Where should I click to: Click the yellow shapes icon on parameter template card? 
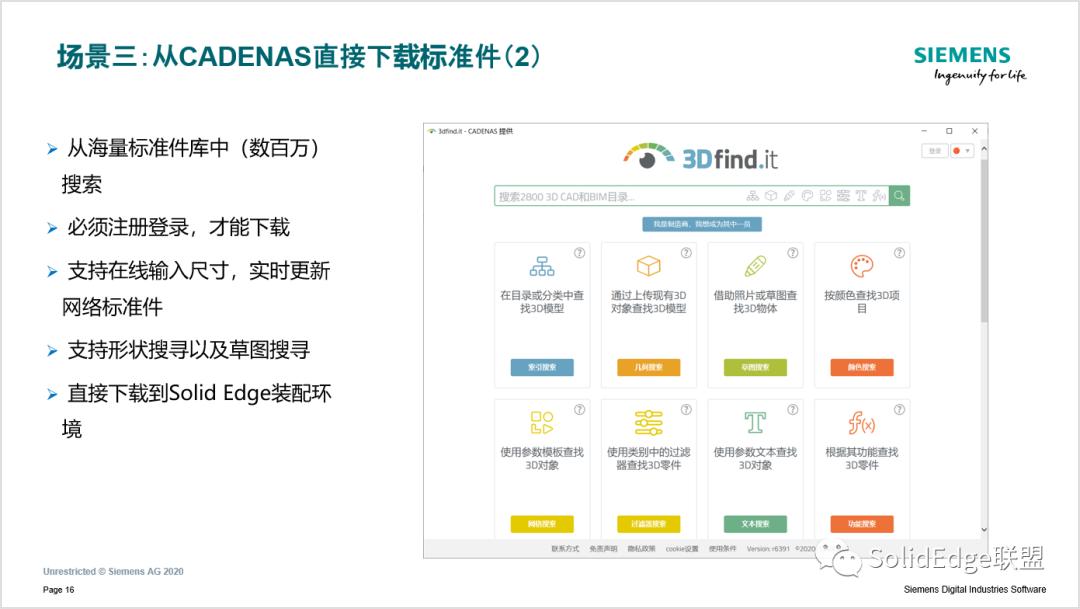[x=542, y=422]
